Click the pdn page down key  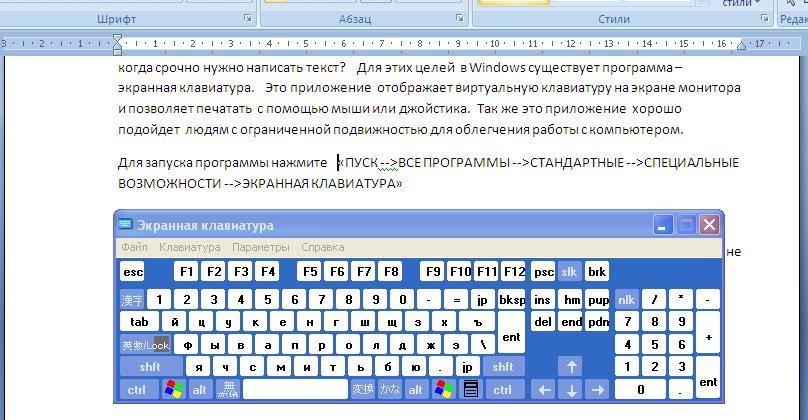[x=598, y=322]
